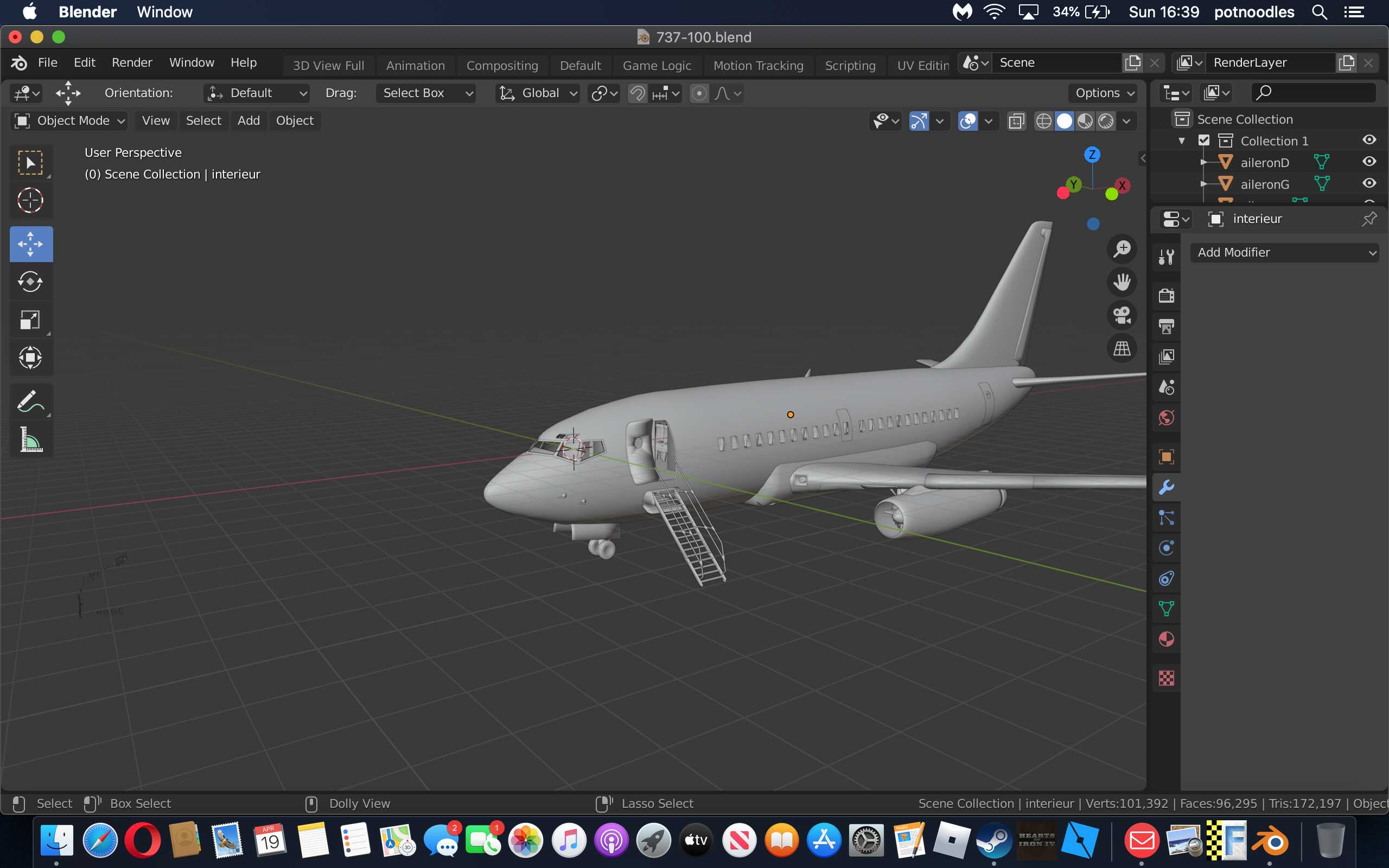Uncheck Collection 1 in the outliner

(x=1203, y=139)
